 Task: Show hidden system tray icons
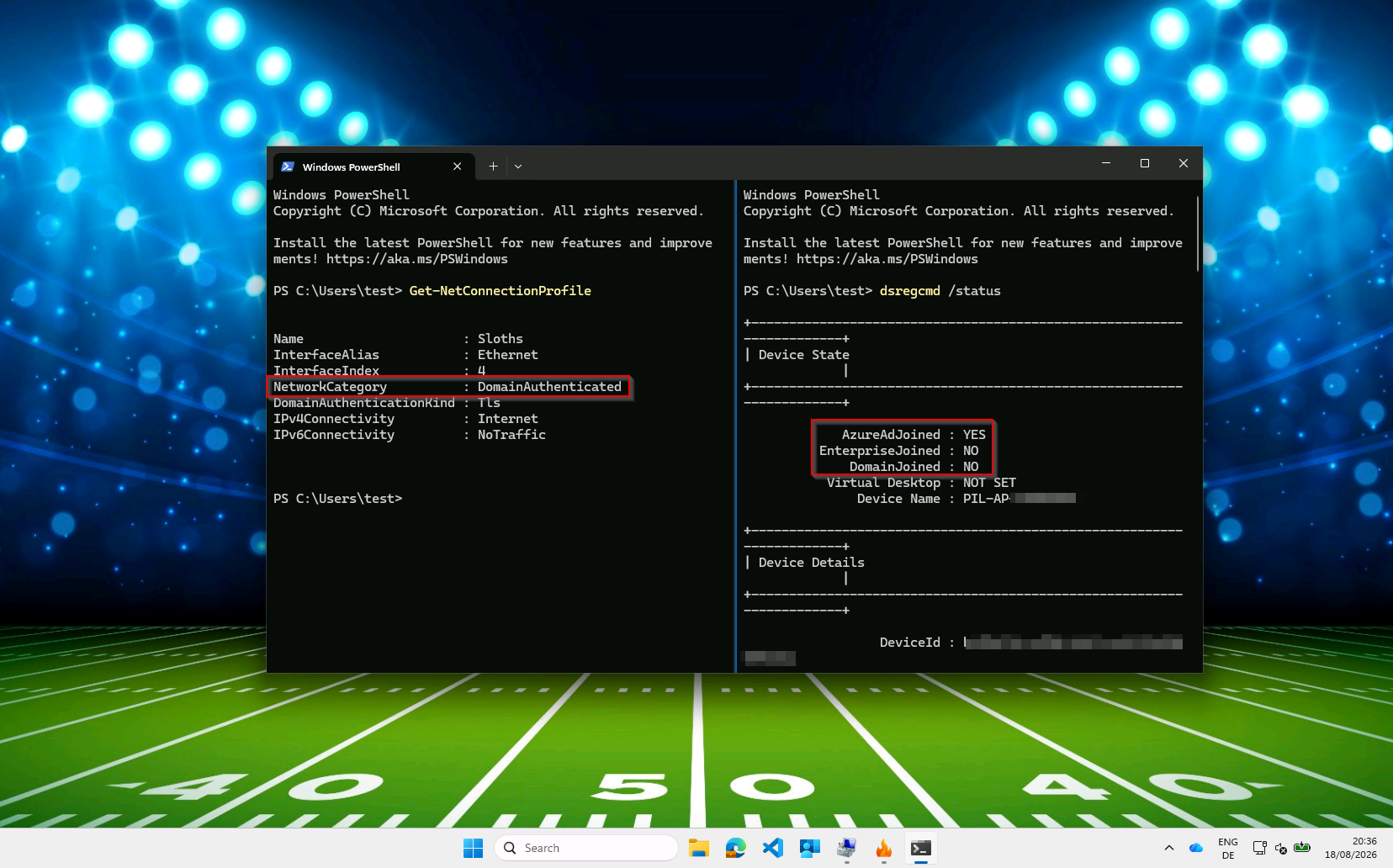click(x=1169, y=848)
